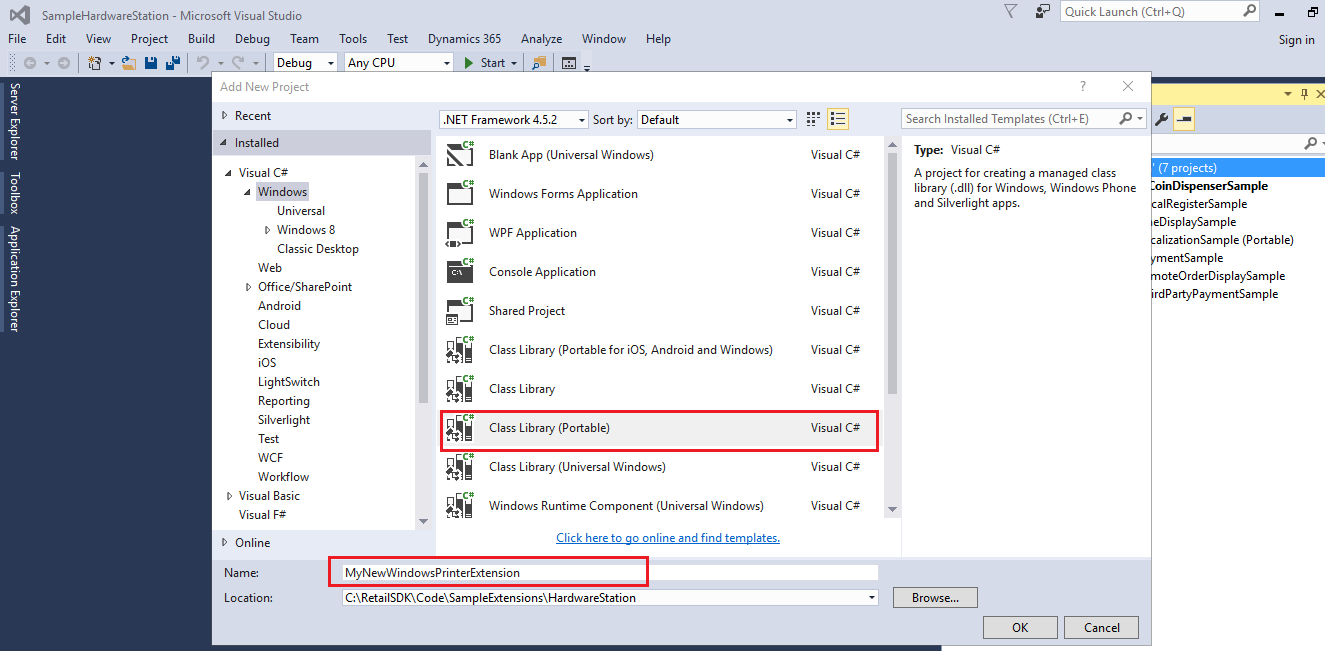
Task: Click the toolbar window icon after Find in Files
Action: (x=569, y=62)
